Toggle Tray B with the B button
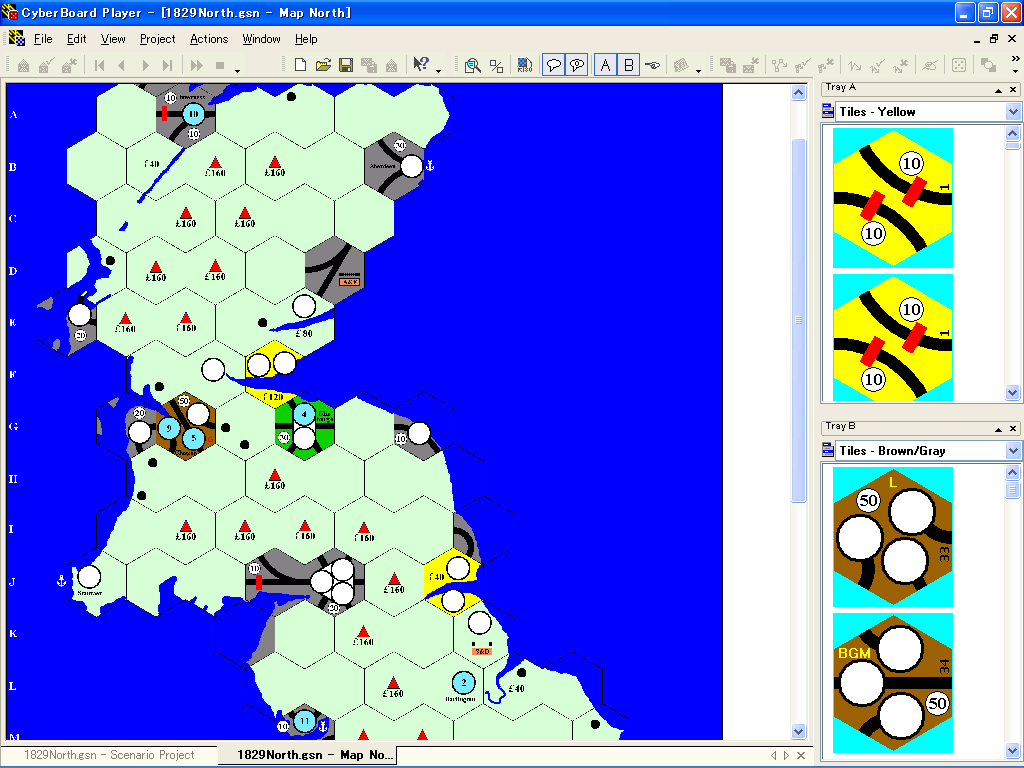The image size is (1024, 768). coord(628,65)
